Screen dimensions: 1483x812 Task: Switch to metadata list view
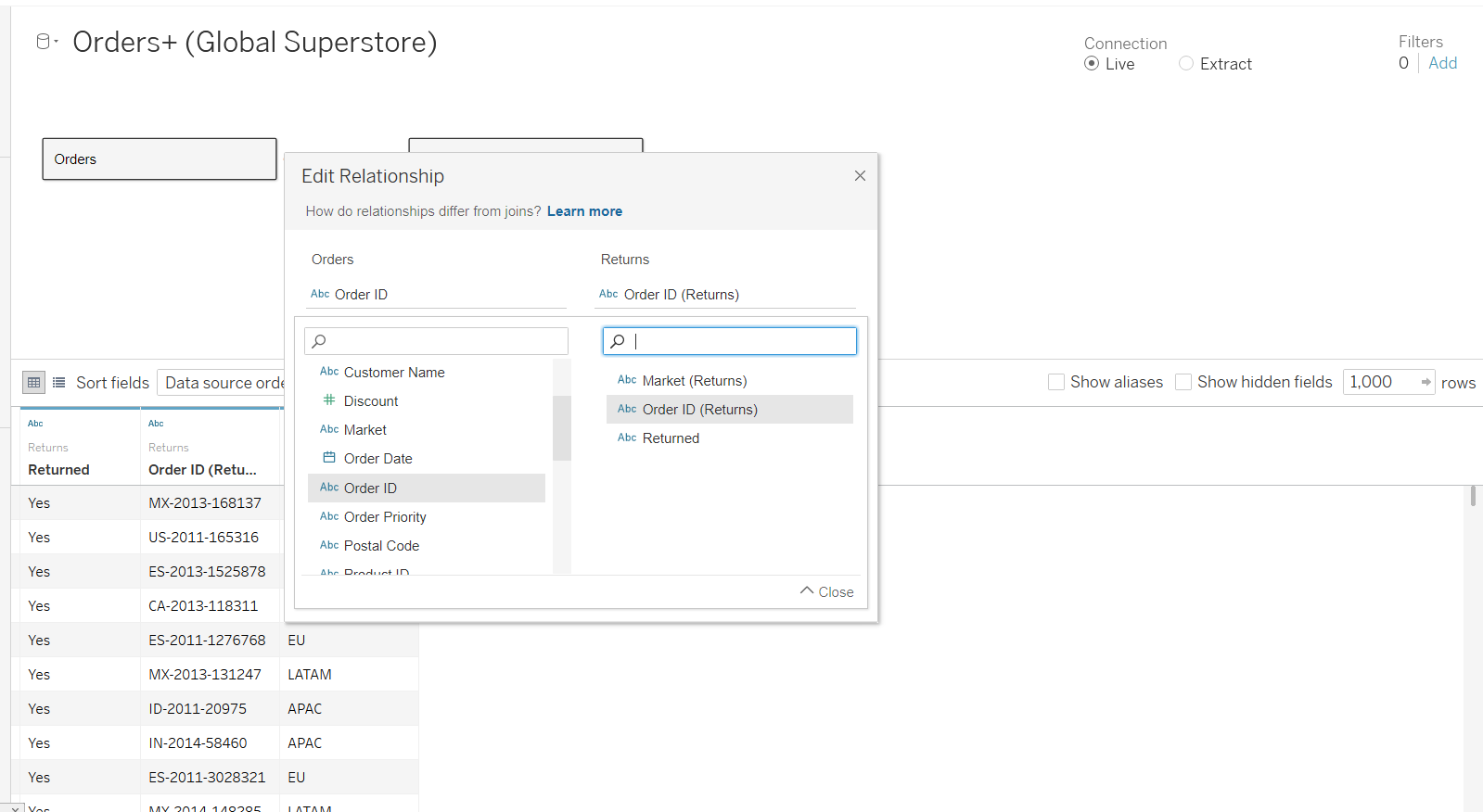click(x=59, y=382)
